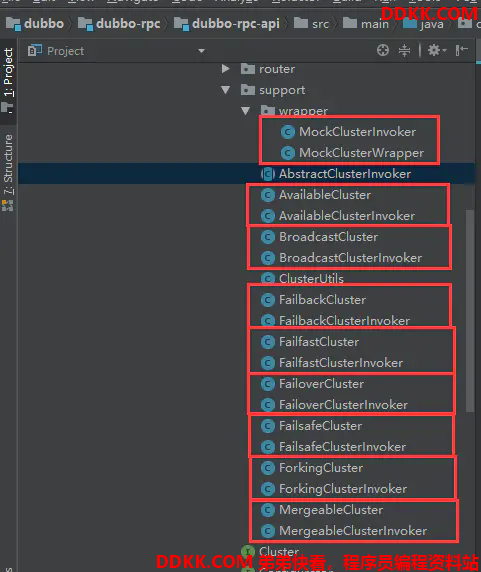The height and width of the screenshot is (572, 481).
Task: Select AbstractClusterInvoker class
Action: coord(345,174)
